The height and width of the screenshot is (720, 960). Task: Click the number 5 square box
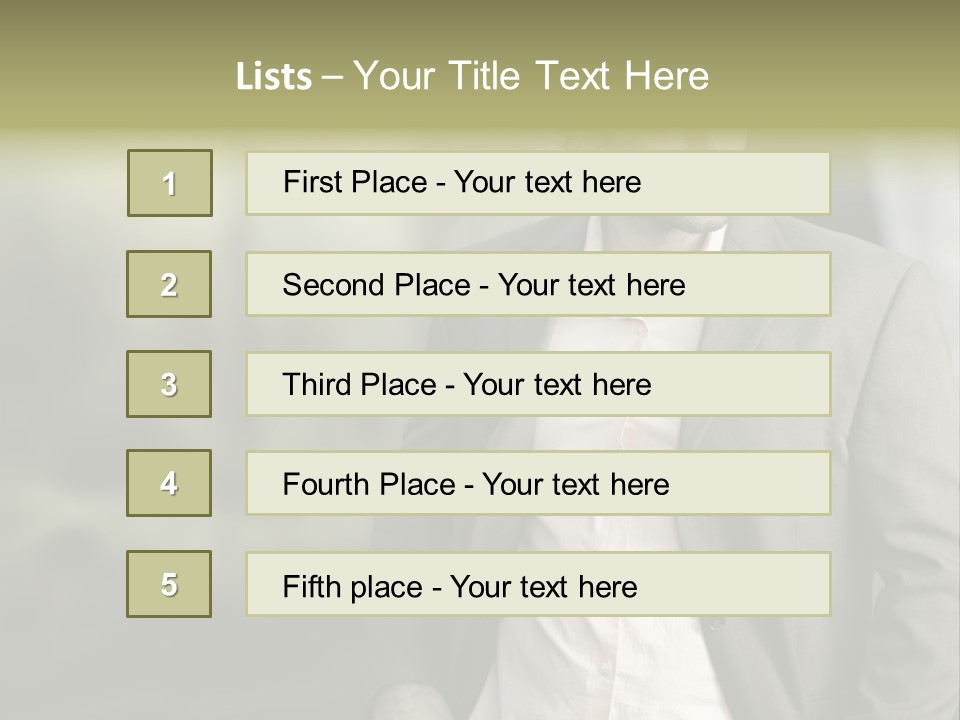[x=169, y=584]
